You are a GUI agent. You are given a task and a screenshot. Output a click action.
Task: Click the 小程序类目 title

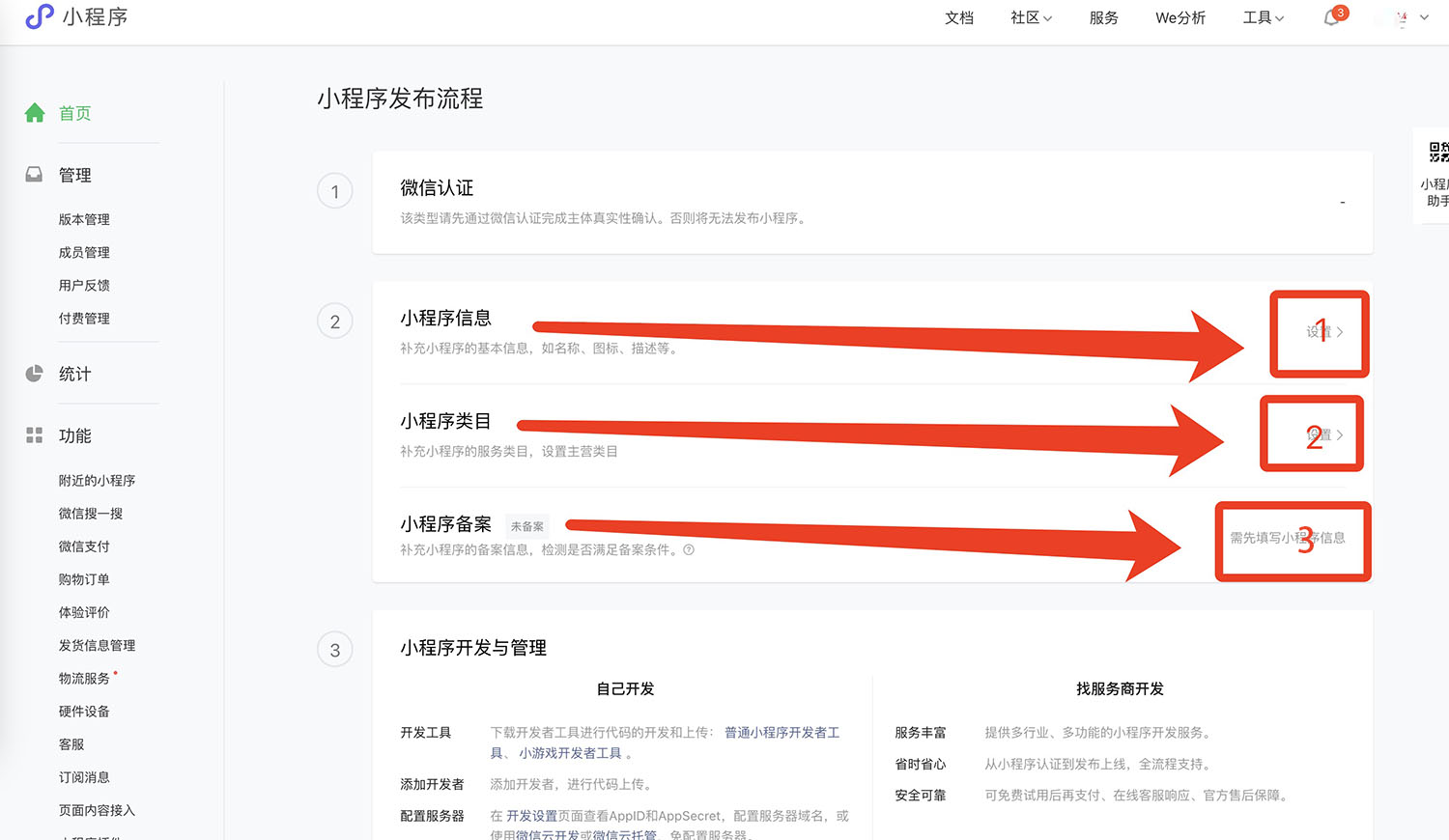(445, 421)
